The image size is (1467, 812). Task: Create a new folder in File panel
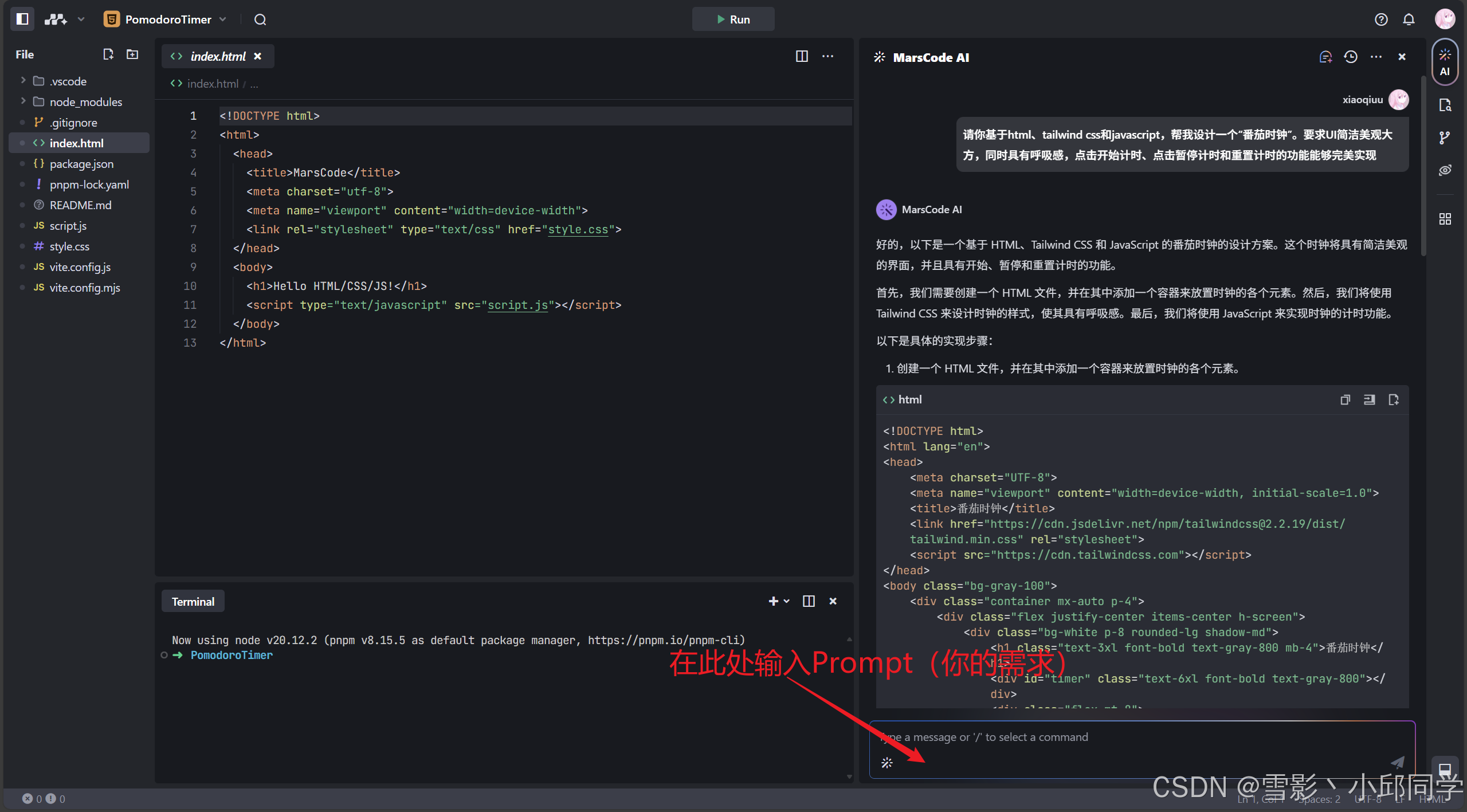(x=132, y=54)
